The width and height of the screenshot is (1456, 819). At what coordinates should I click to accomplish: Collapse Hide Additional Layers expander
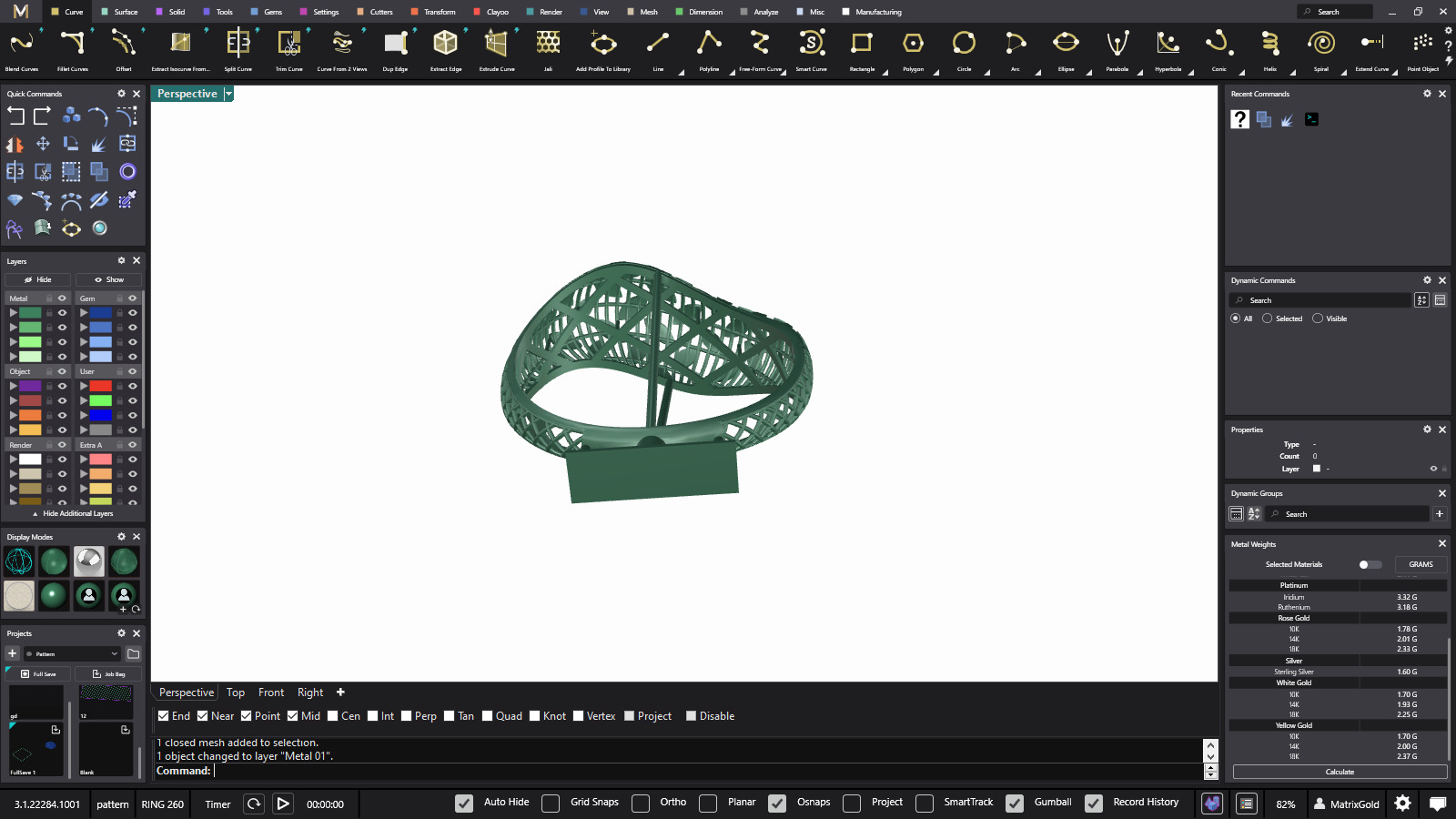point(73,513)
